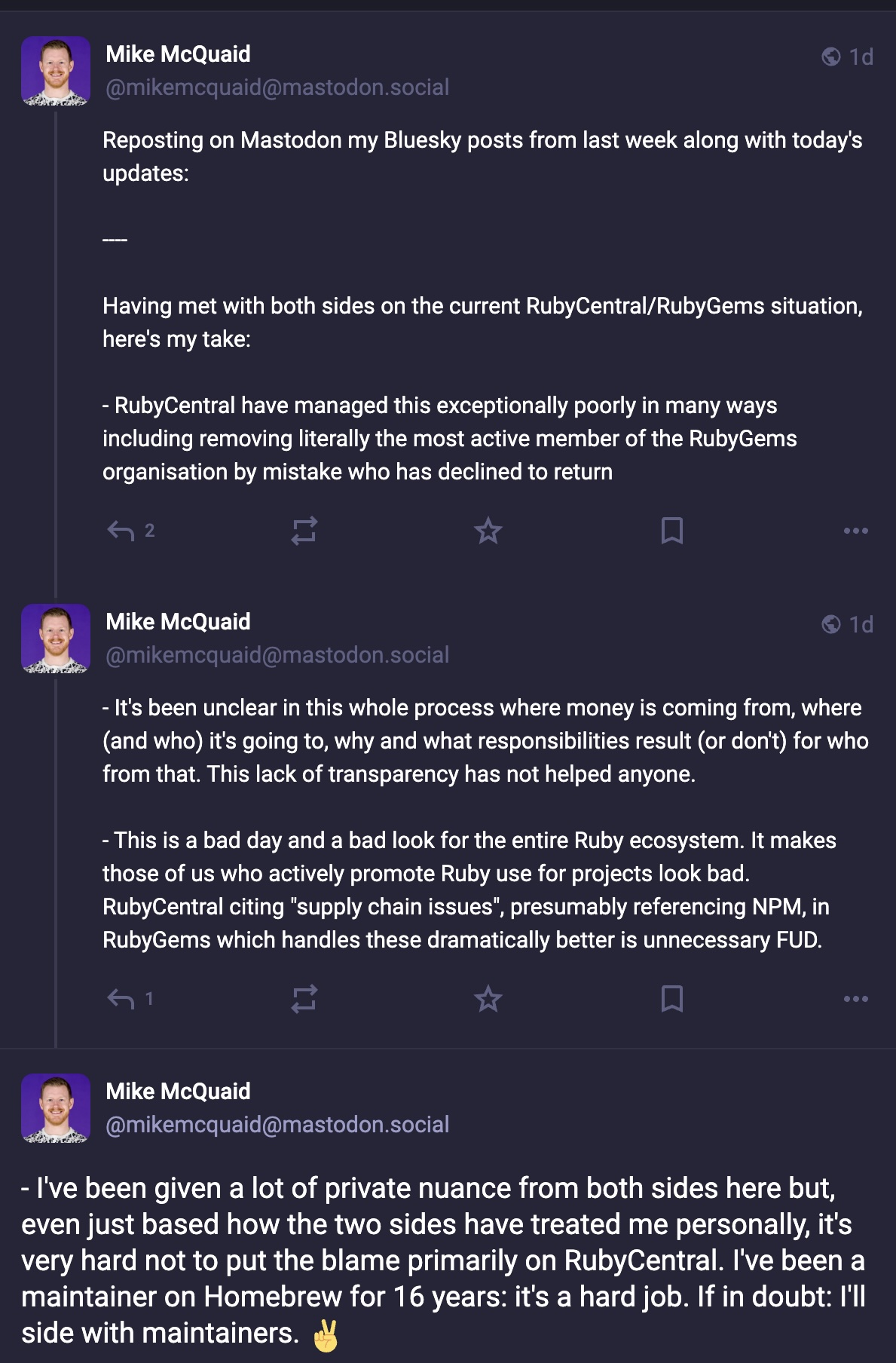Open the more options menu on second post
Screen dimensions: 896x1363
(x=855, y=1000)
